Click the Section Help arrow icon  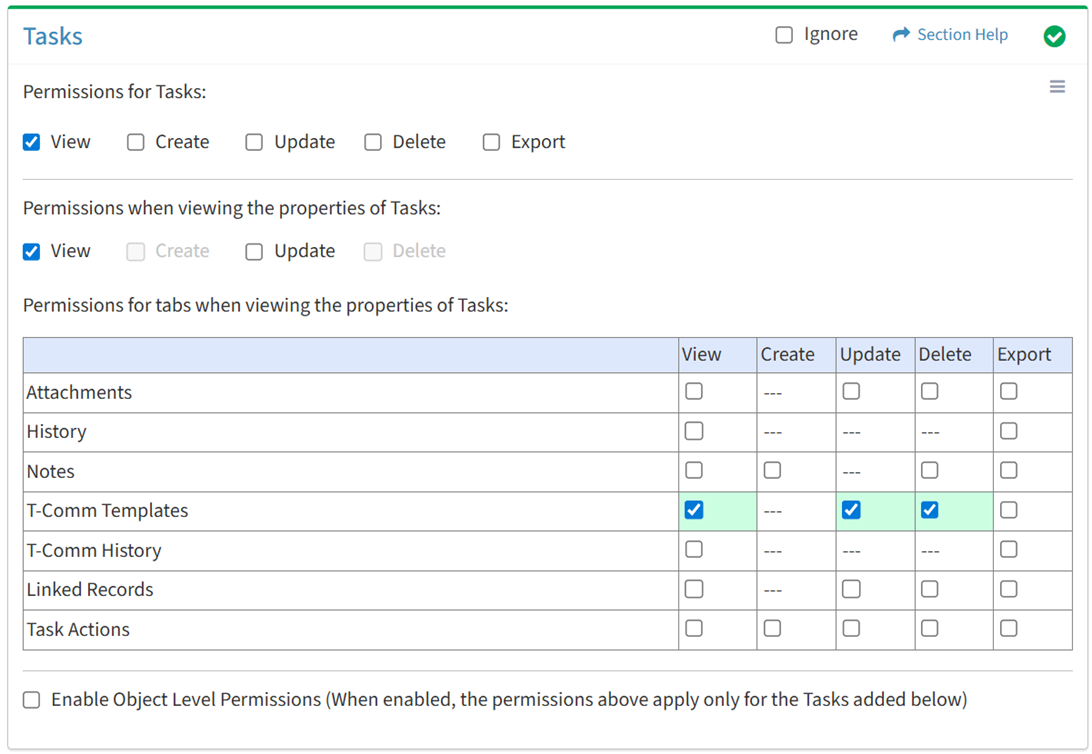901,35
